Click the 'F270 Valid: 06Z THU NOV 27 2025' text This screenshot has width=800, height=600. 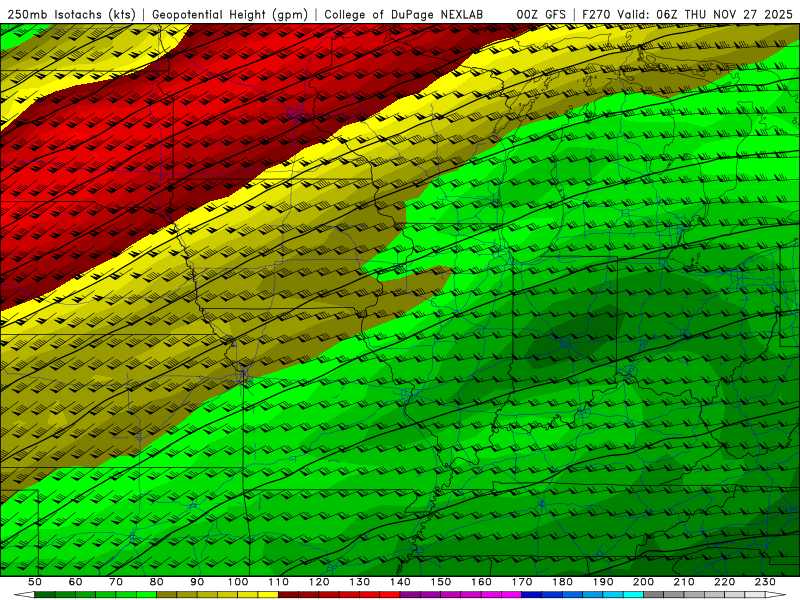click(687, 14)
